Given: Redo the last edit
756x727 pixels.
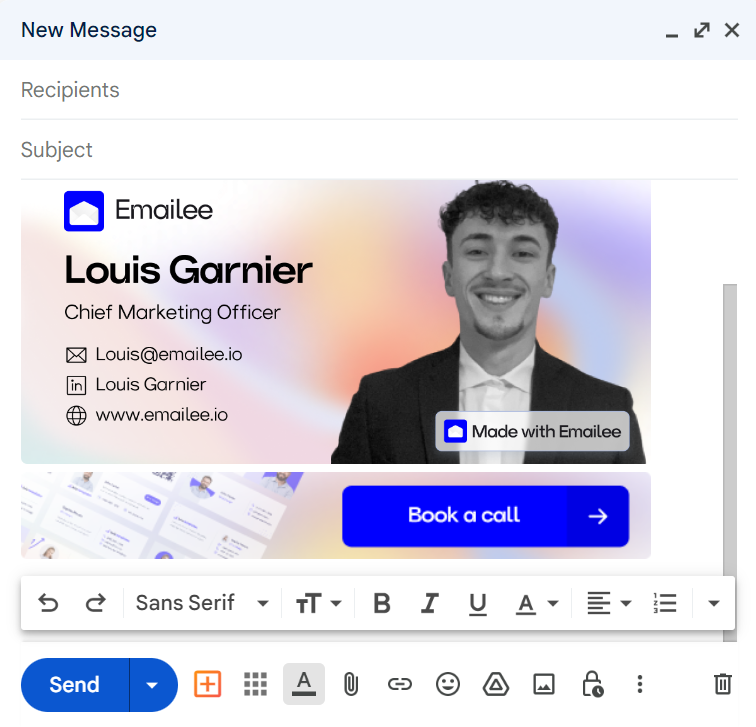Looking at the screenshot, I should click(x=95, y=603).
